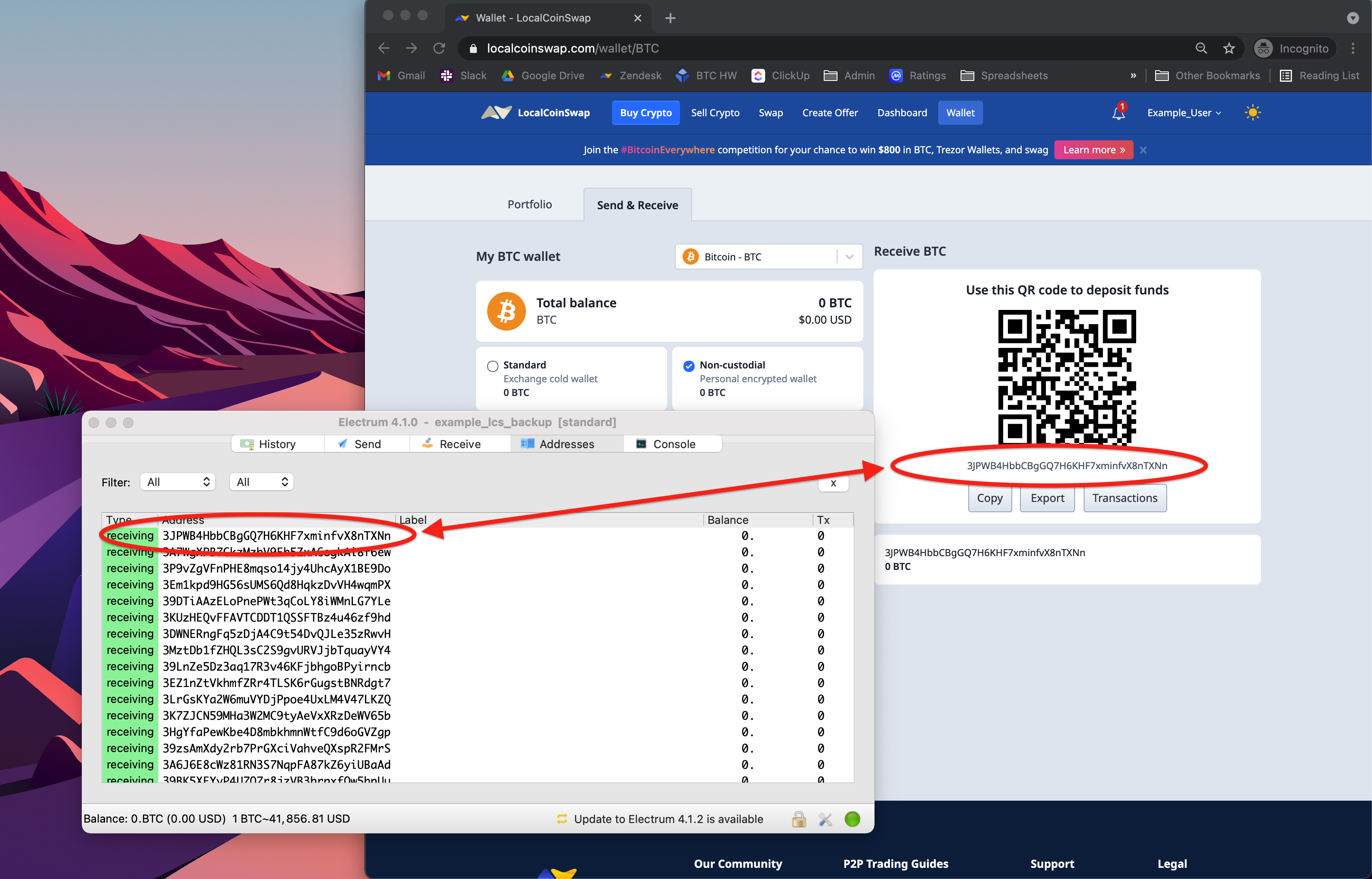Screen dimensions: 1372x879
Task: Open the Swap page
Action: click(771, 112)
